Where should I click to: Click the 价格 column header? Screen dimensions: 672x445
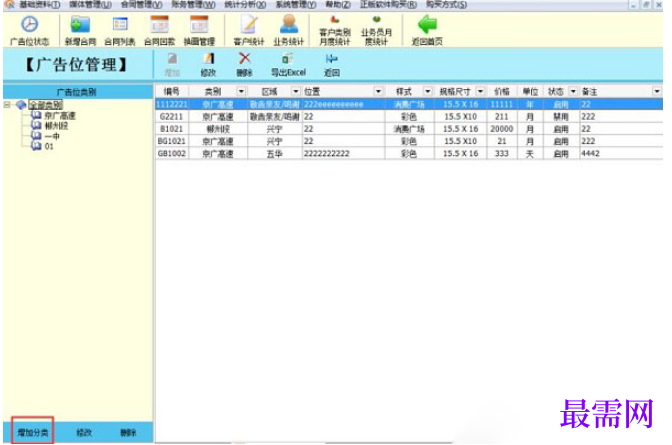click(x=502, y=91)
